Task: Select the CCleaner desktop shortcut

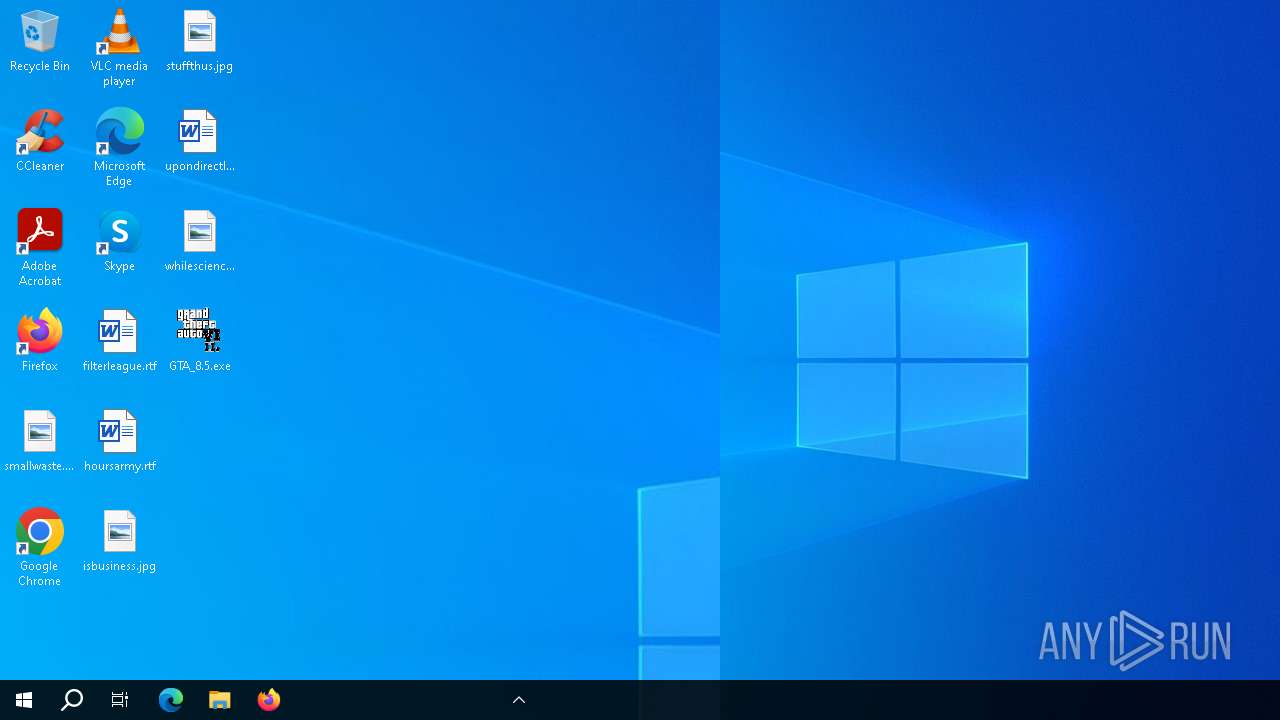Action: (40, 141)
